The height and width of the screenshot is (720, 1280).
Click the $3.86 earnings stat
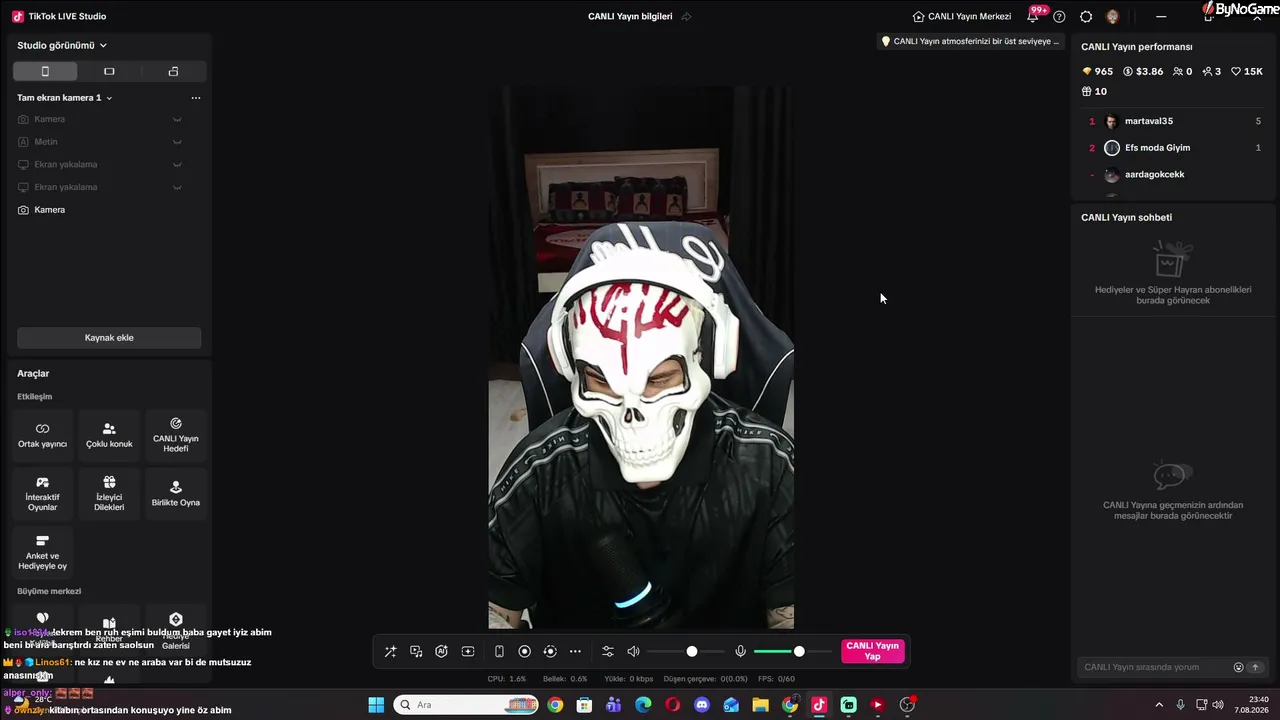pyautogui.click(x=1143, y=72)
